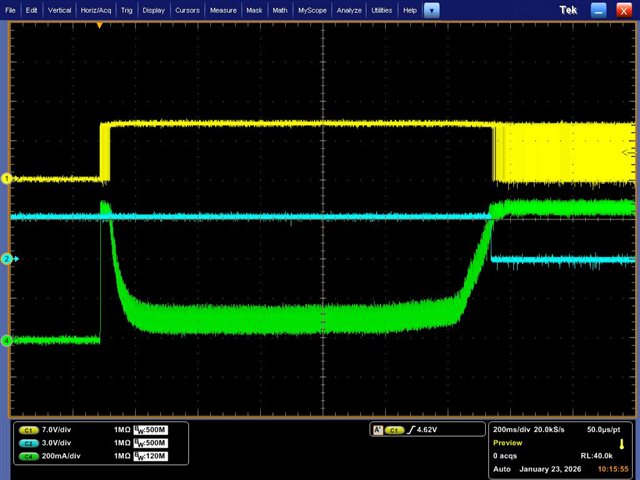Click the C4 1MΩ termination readout
640x480 pixels.
click(x=122, y=456)
